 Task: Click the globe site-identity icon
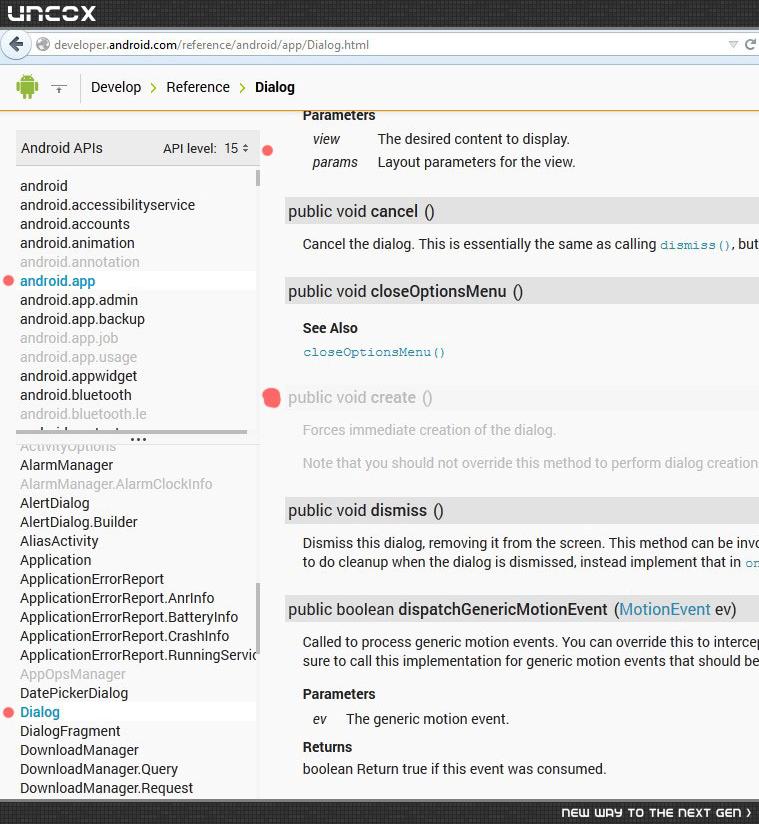pyautogui.click(x=43, y=45)
